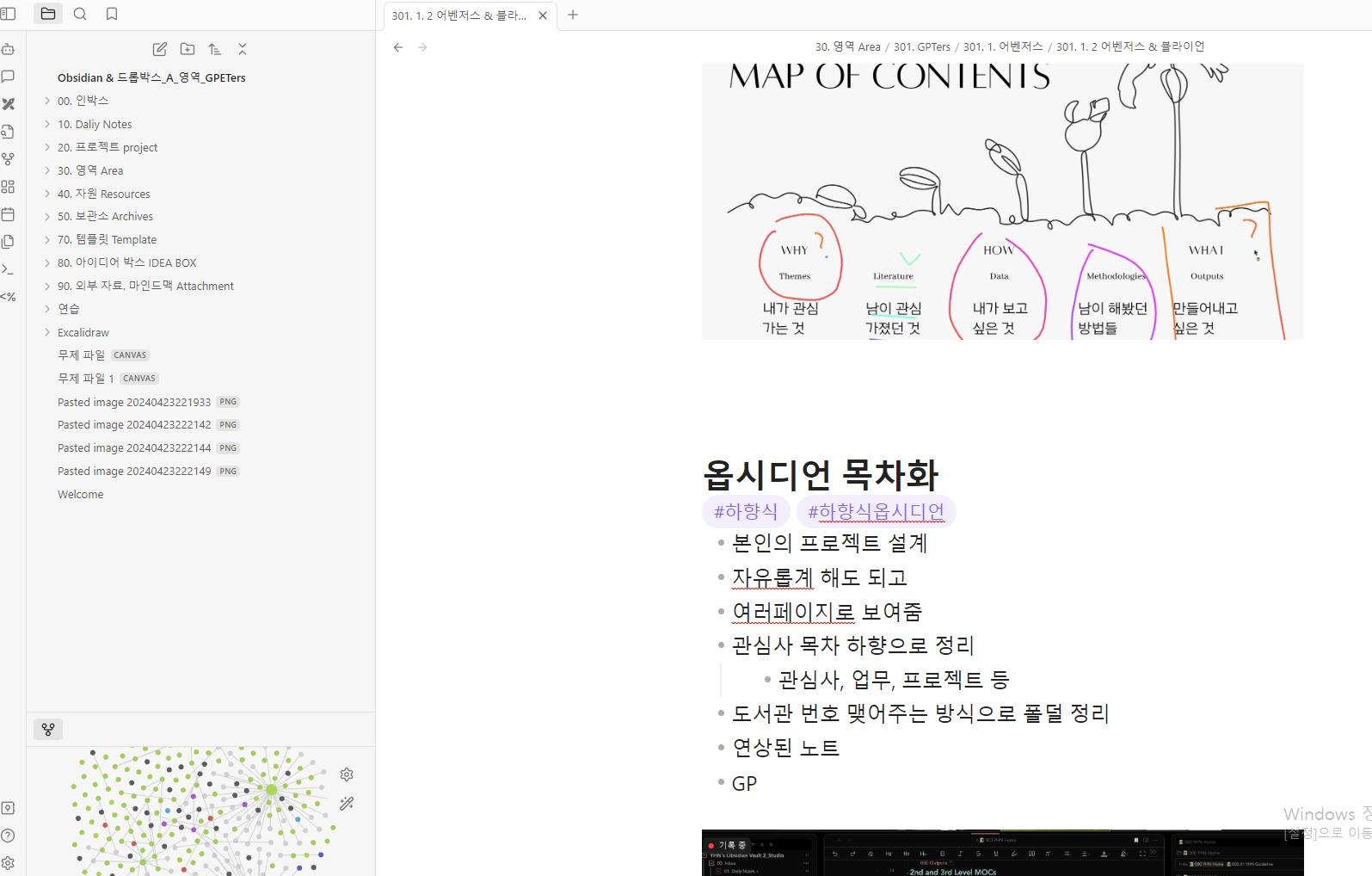This screenshot has width=1372, height=876.
Task: Expand the Excalidraw folder
Action: click(x=47, y=332)
